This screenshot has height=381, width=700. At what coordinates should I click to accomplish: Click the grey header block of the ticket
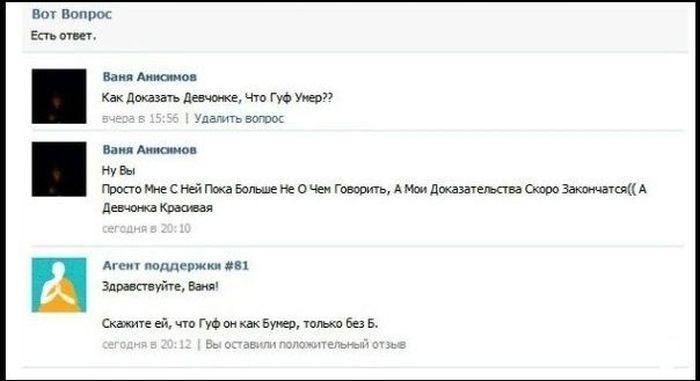click(x=355, y=27)
